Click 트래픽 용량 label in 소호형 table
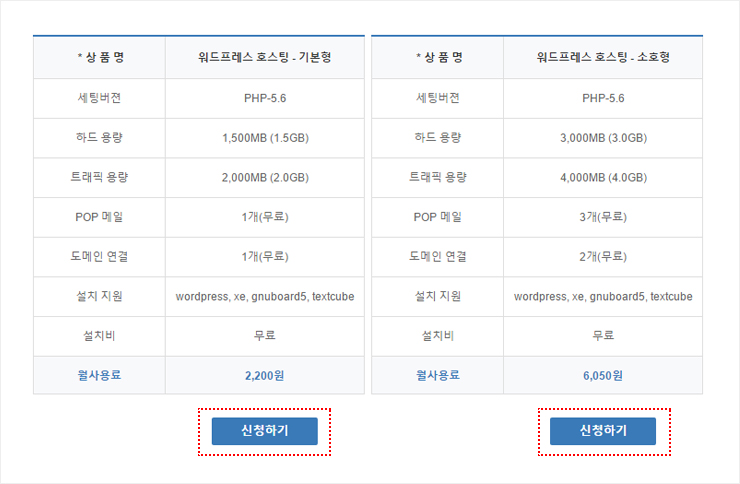 pos(438,177)
